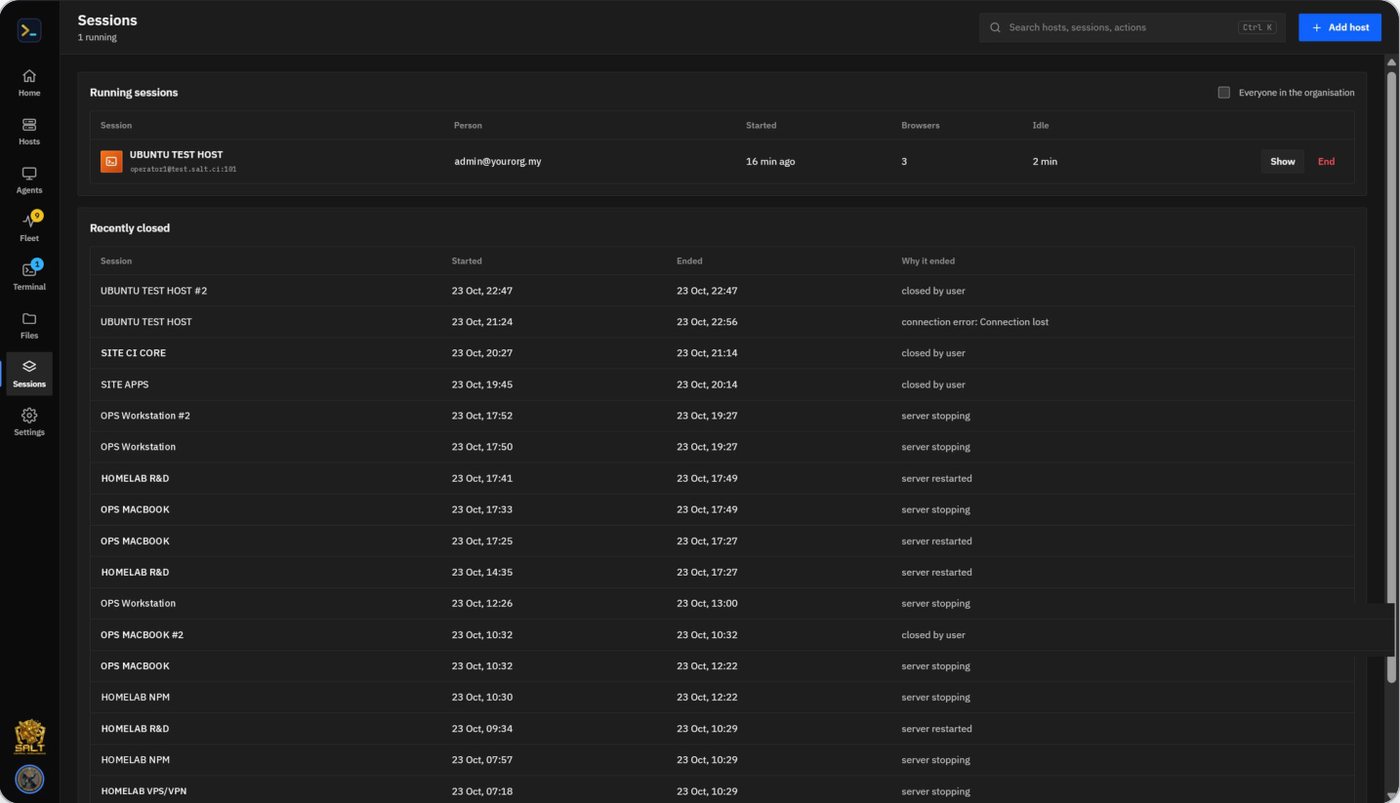Click the Why it ended column header
Viewport: 1400px width, 803px height.
pyautogui.click(x=928, y=261)
